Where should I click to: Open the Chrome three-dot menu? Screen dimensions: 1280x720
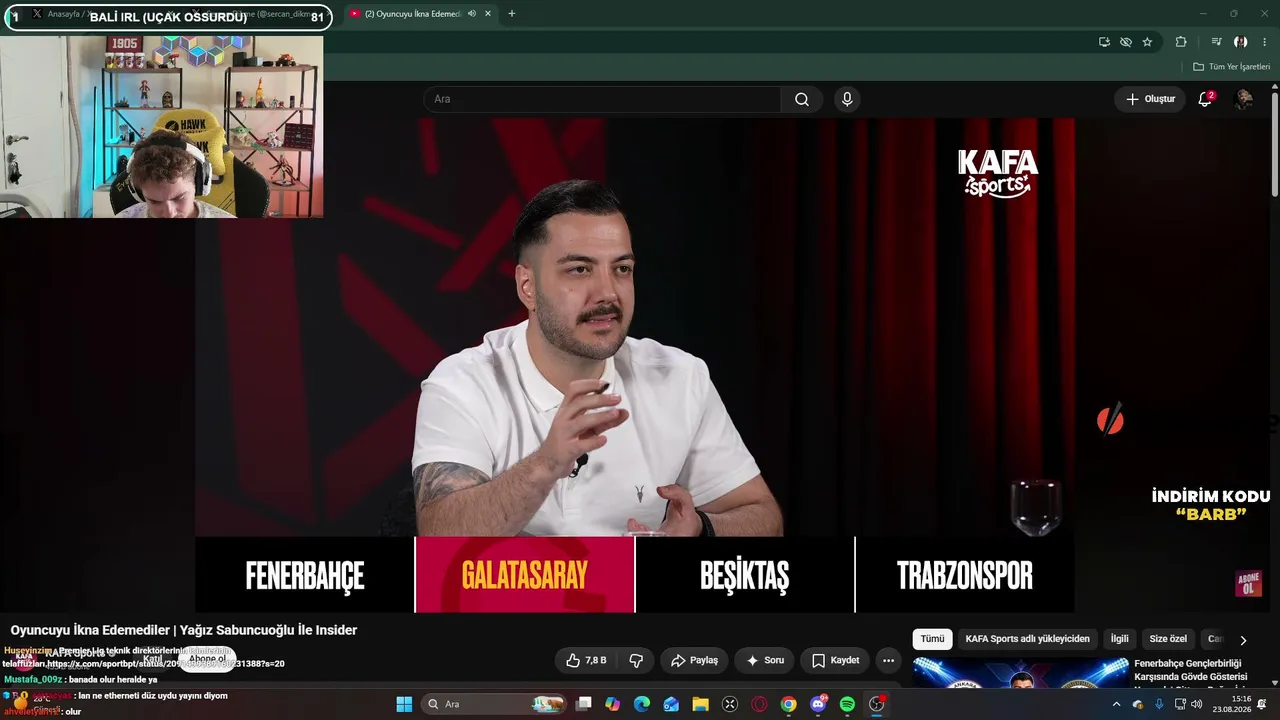tap(1265, 42)
